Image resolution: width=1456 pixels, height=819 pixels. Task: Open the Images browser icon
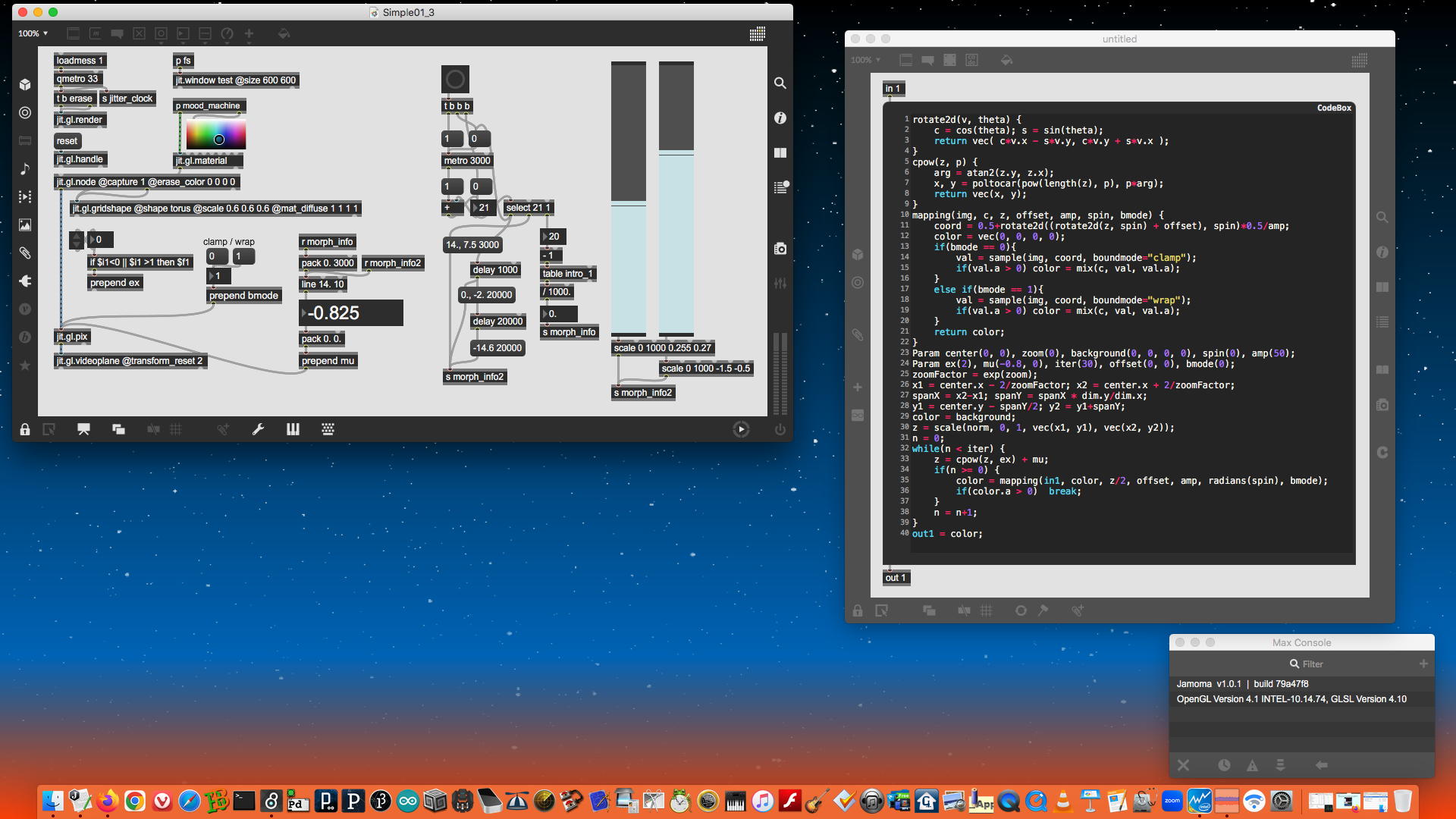(25, 224)
